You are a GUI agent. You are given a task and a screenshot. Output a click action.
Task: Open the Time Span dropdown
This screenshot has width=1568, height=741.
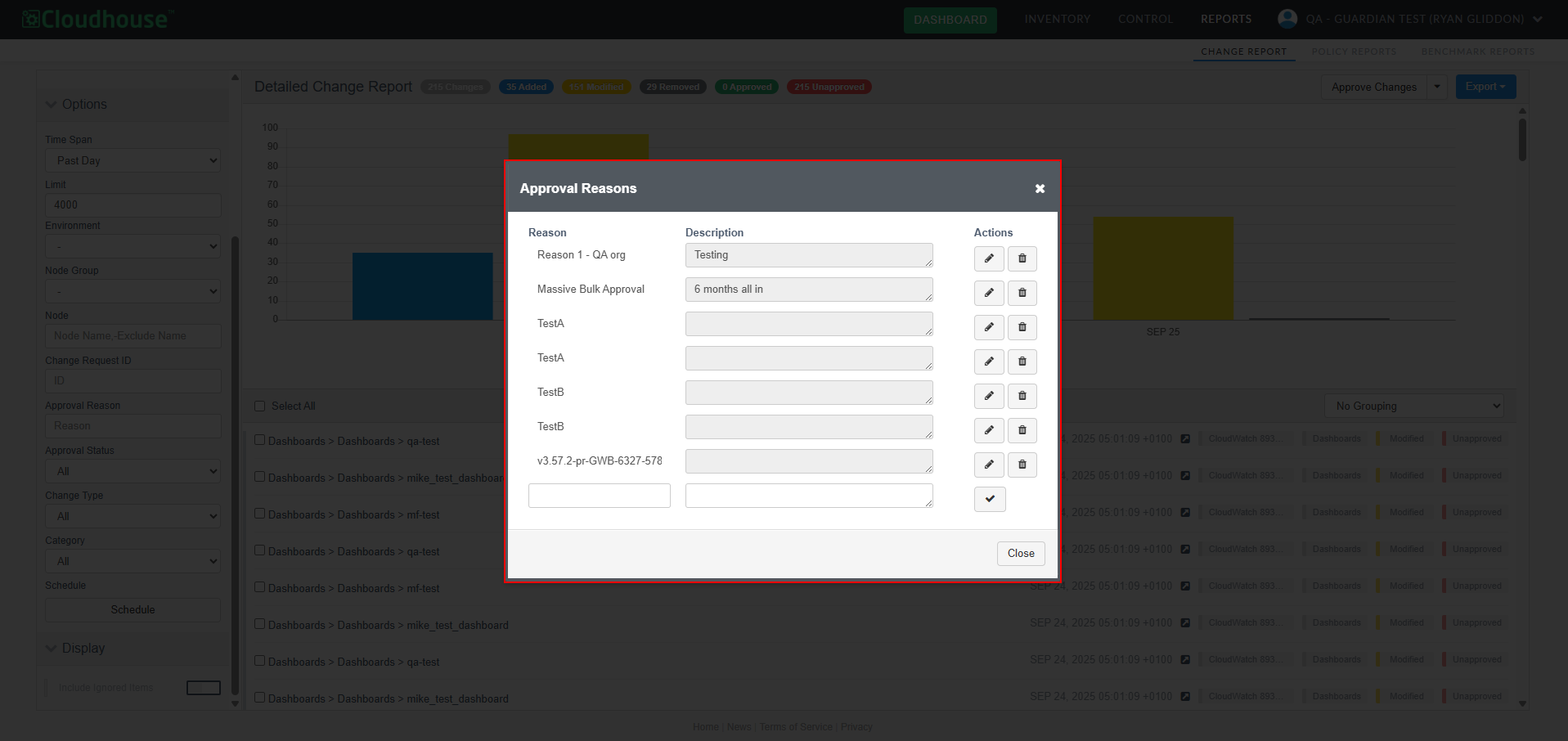point(133,160)
